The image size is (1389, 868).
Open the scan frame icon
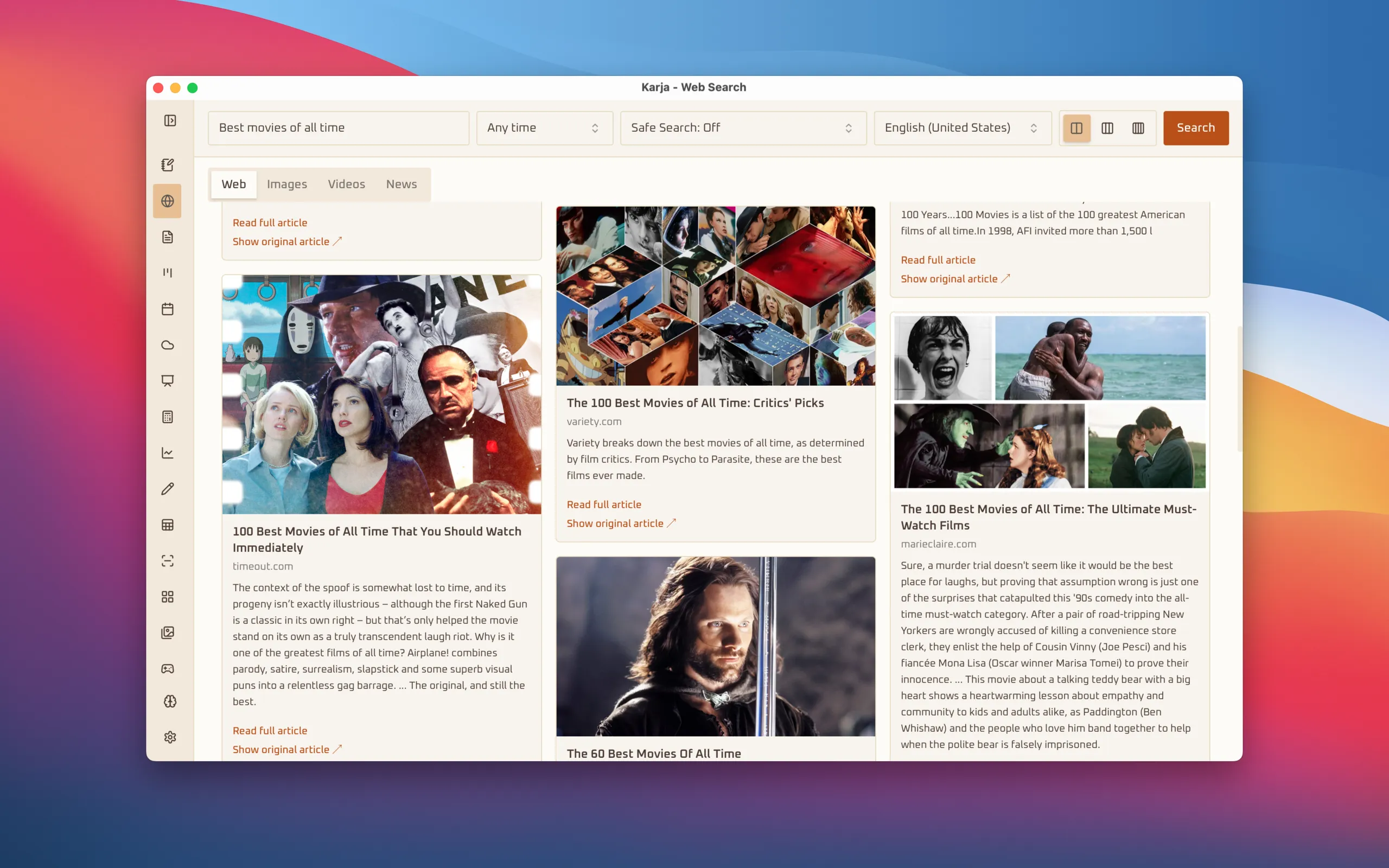[168, 561]
